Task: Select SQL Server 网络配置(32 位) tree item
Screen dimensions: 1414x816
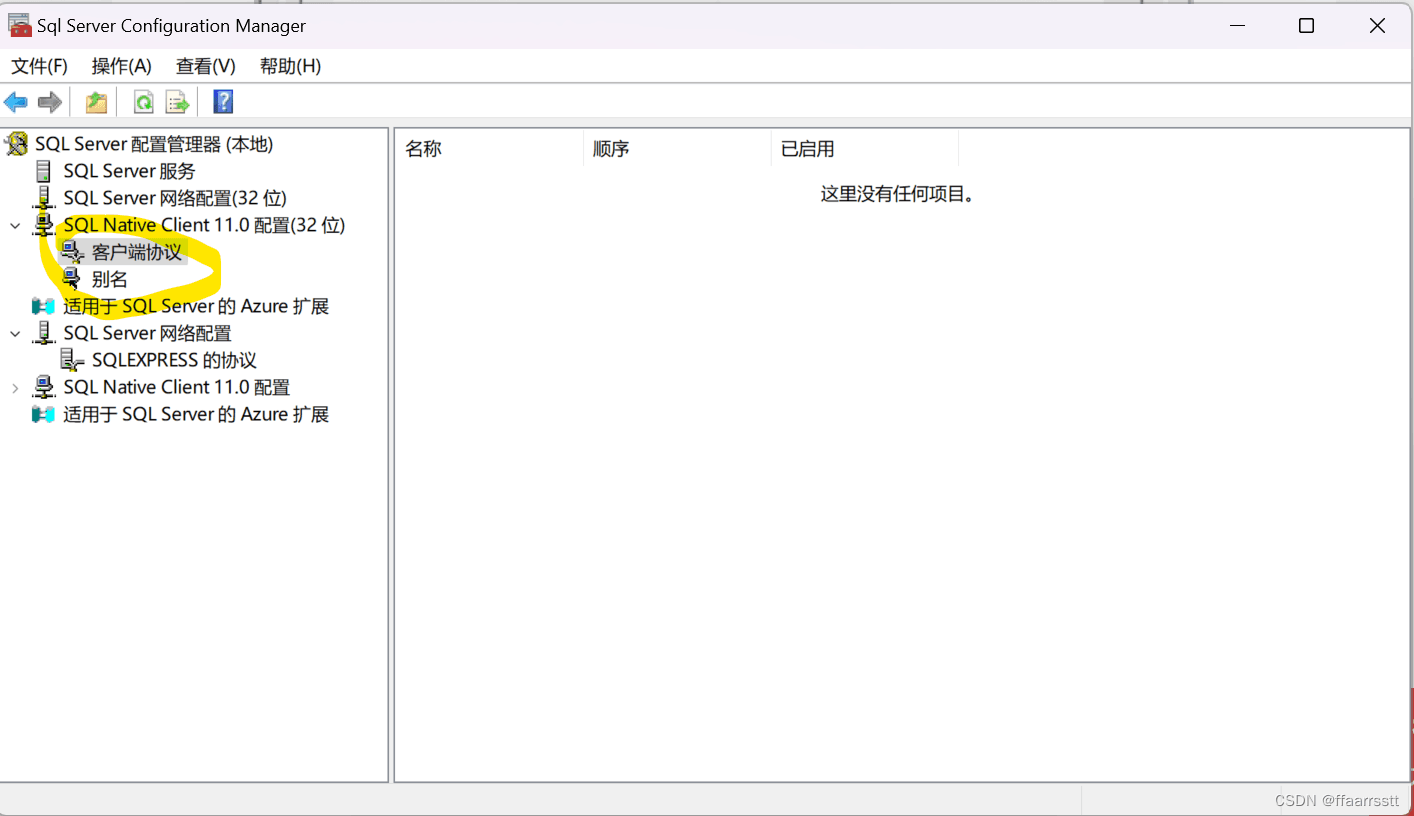Action: coord(174,198)
